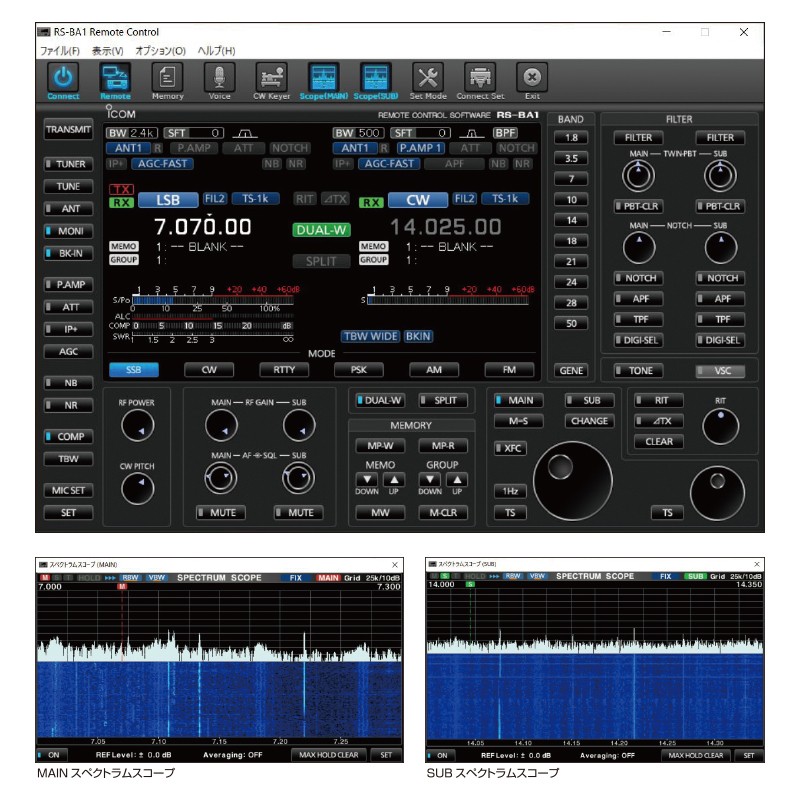Switch to RTTY mode

(x=282, y=370)
